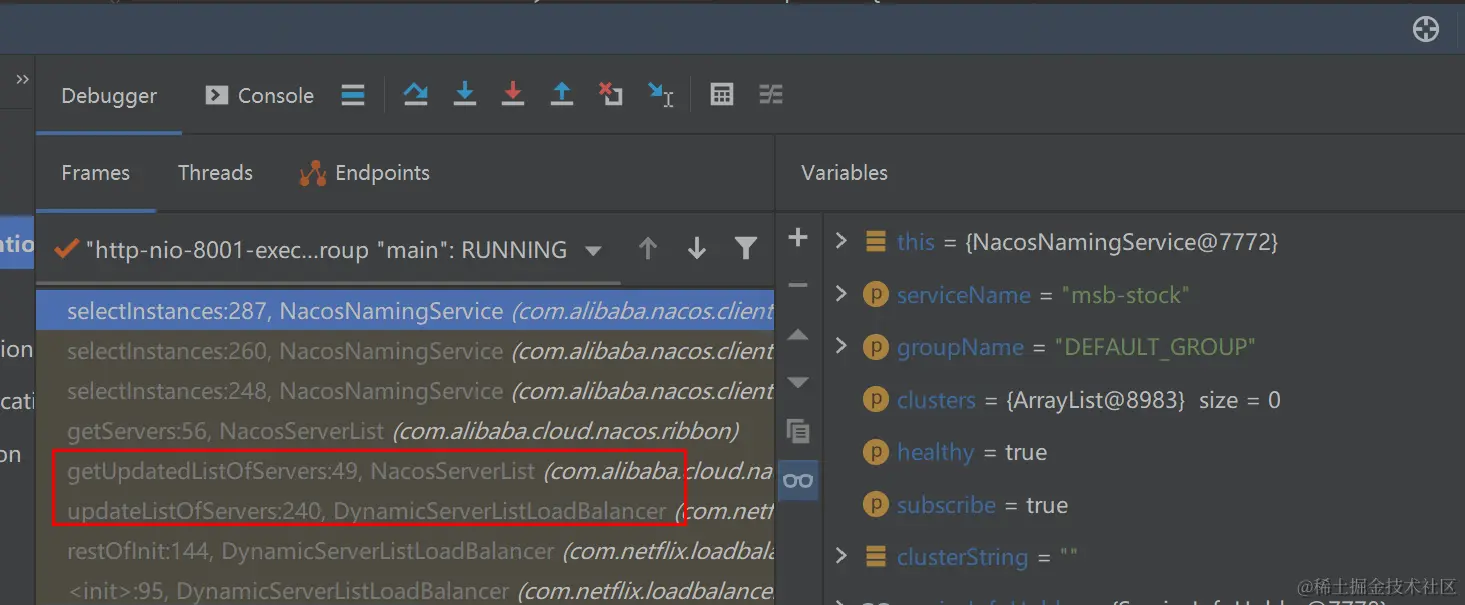Screen dimensions: 1465x605
Task: Open the Debugger tab
Action: [109, 96]
